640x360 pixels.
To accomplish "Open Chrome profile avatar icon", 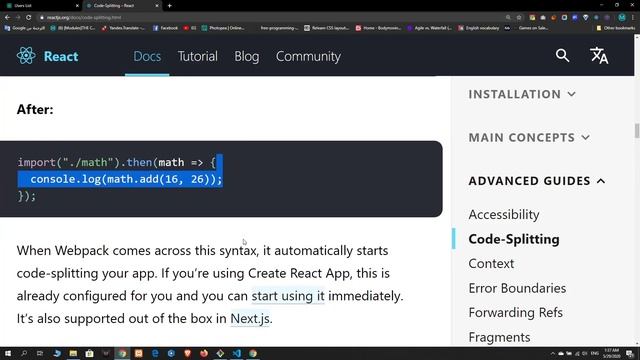I will coord(622,18).
